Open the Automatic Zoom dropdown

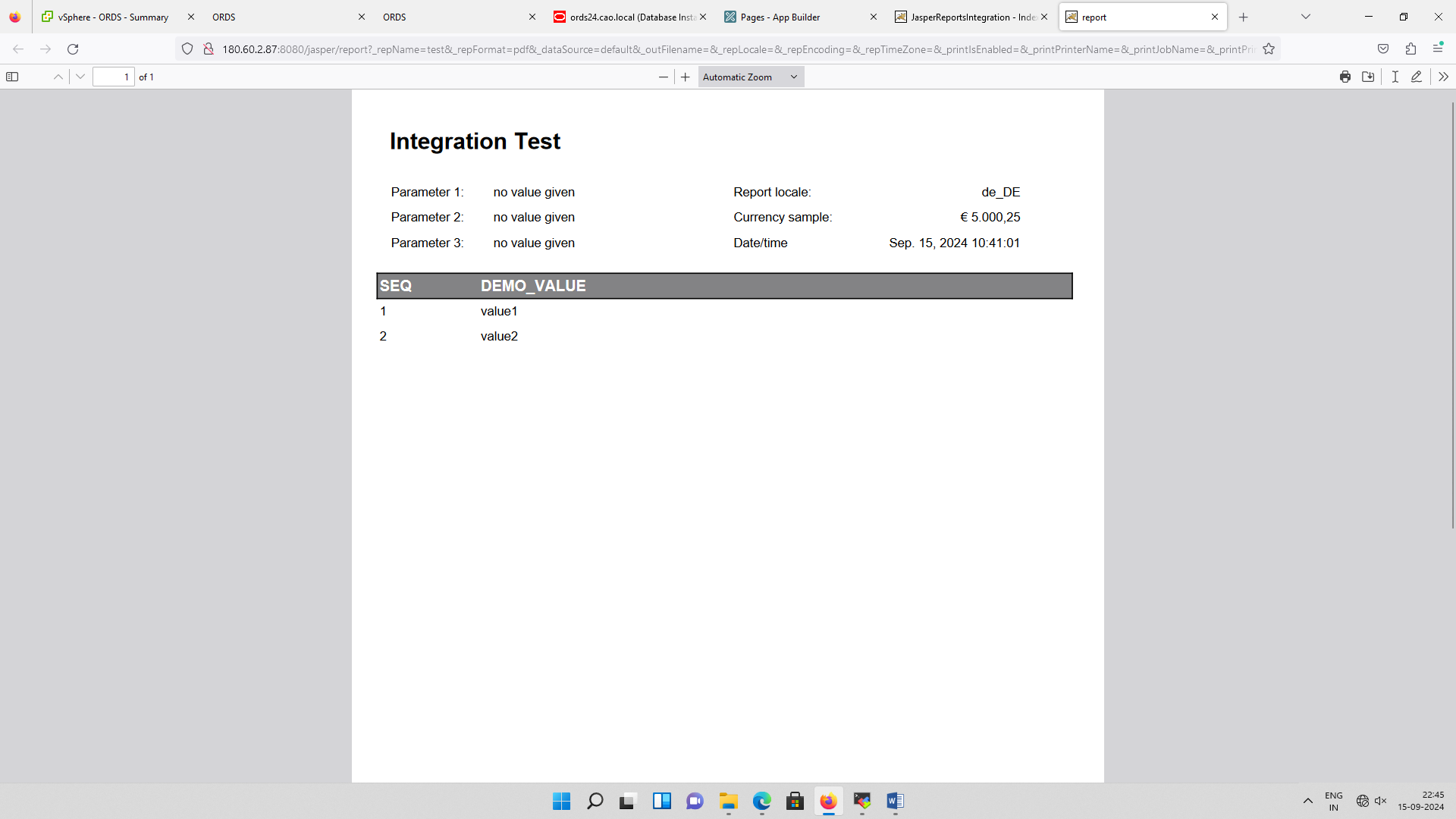pos(750,77)
